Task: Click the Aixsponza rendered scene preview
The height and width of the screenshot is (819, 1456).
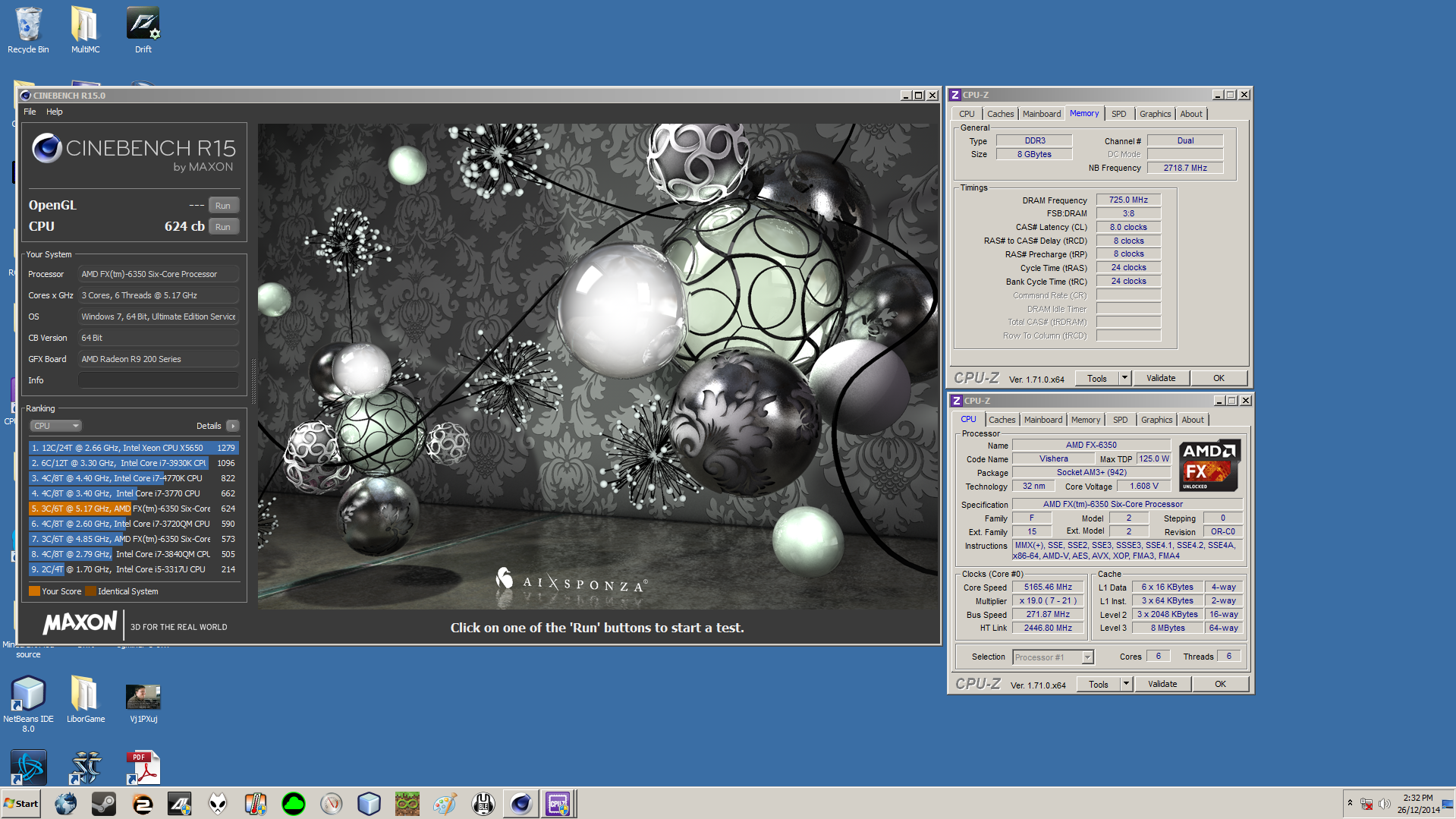Action: point(598,366)
